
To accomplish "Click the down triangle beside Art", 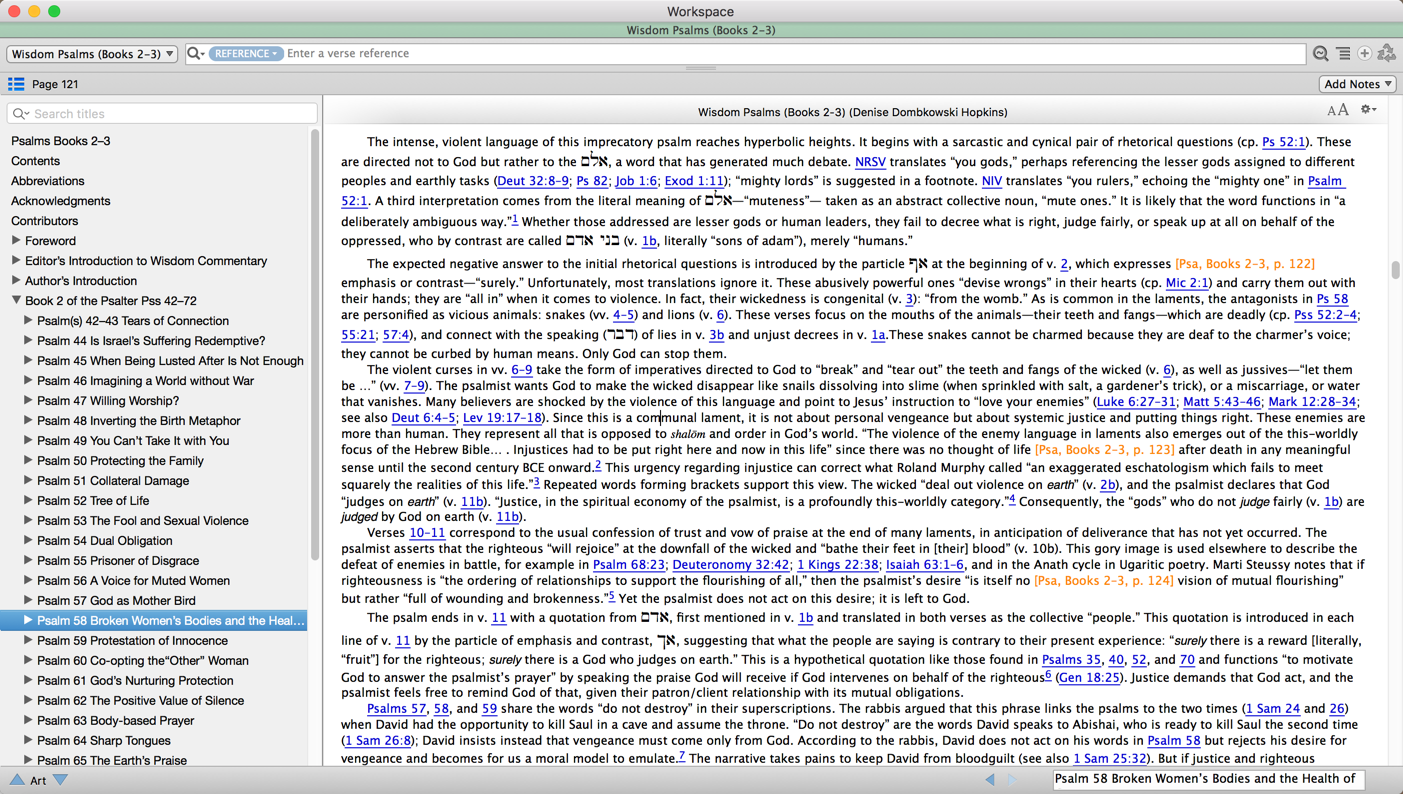I will 61,780.
